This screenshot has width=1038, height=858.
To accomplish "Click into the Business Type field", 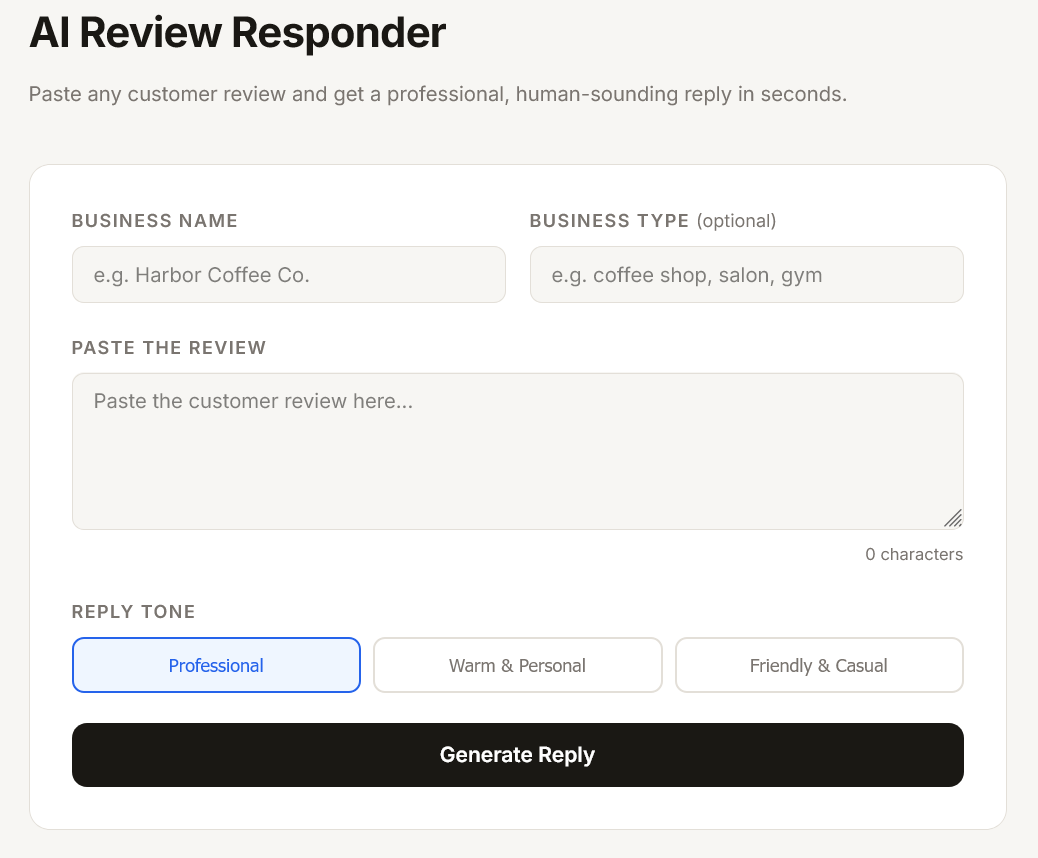I will (746, 275).
